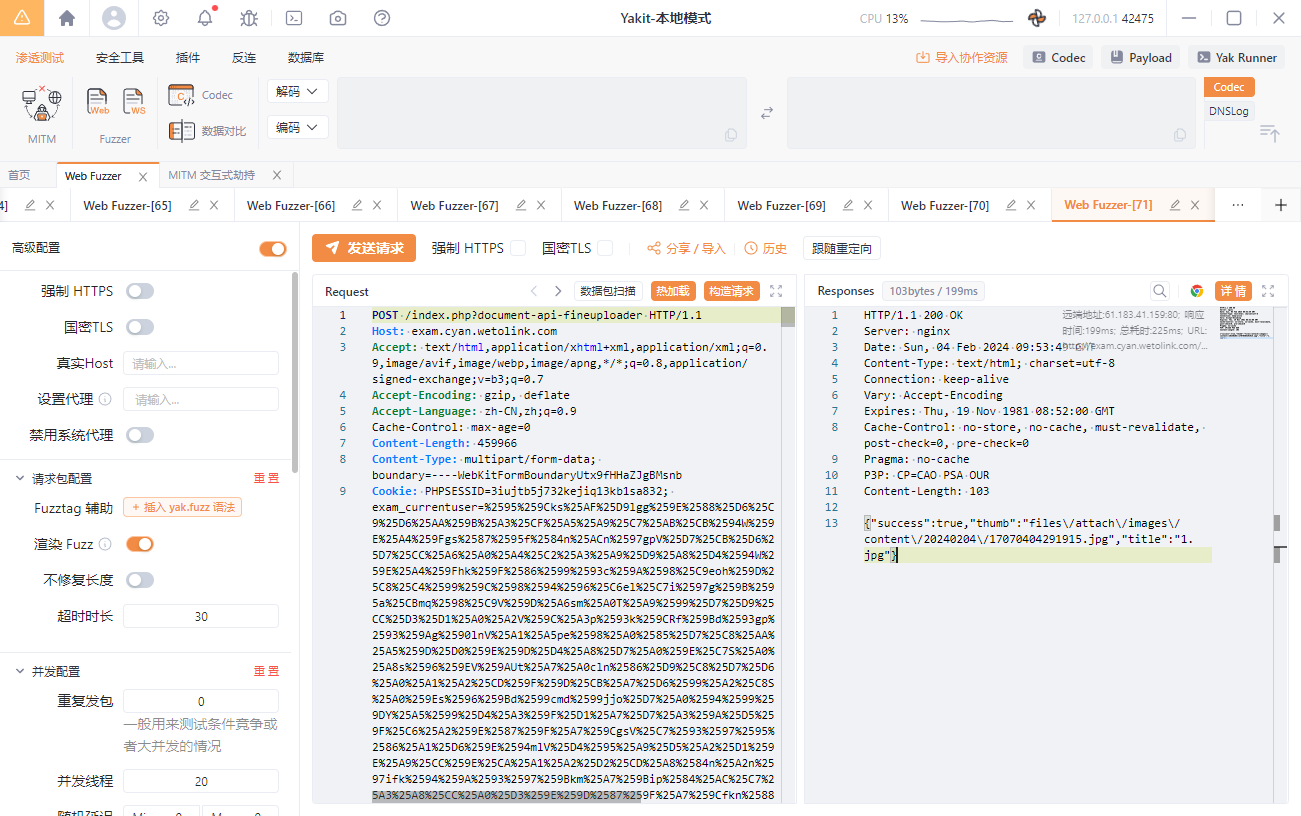
Task: Click the 详情 button
Action: [1233, 291]
